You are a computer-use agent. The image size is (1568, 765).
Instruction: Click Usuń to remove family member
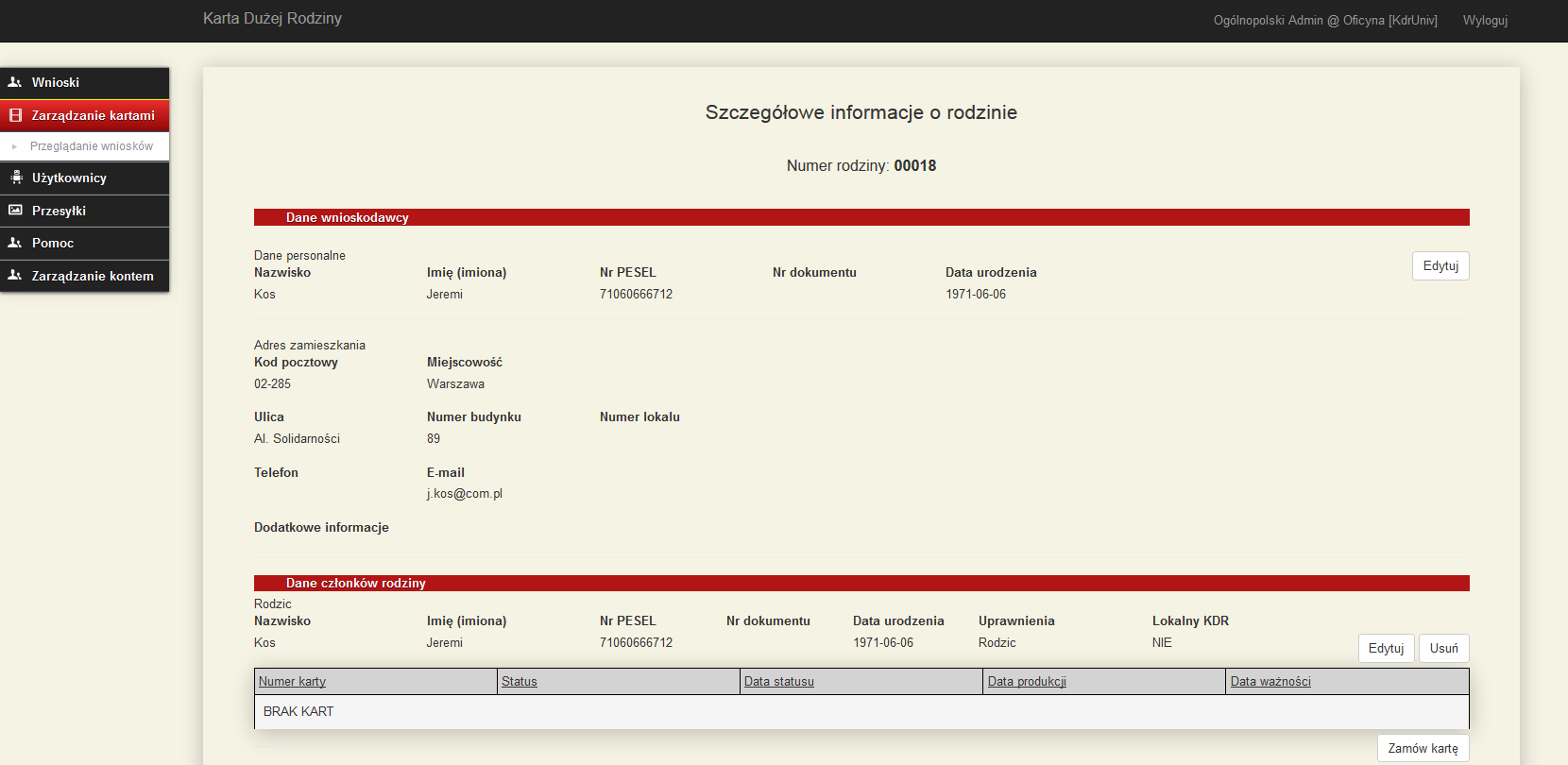pyautogui.click(x=1443, y=648)
